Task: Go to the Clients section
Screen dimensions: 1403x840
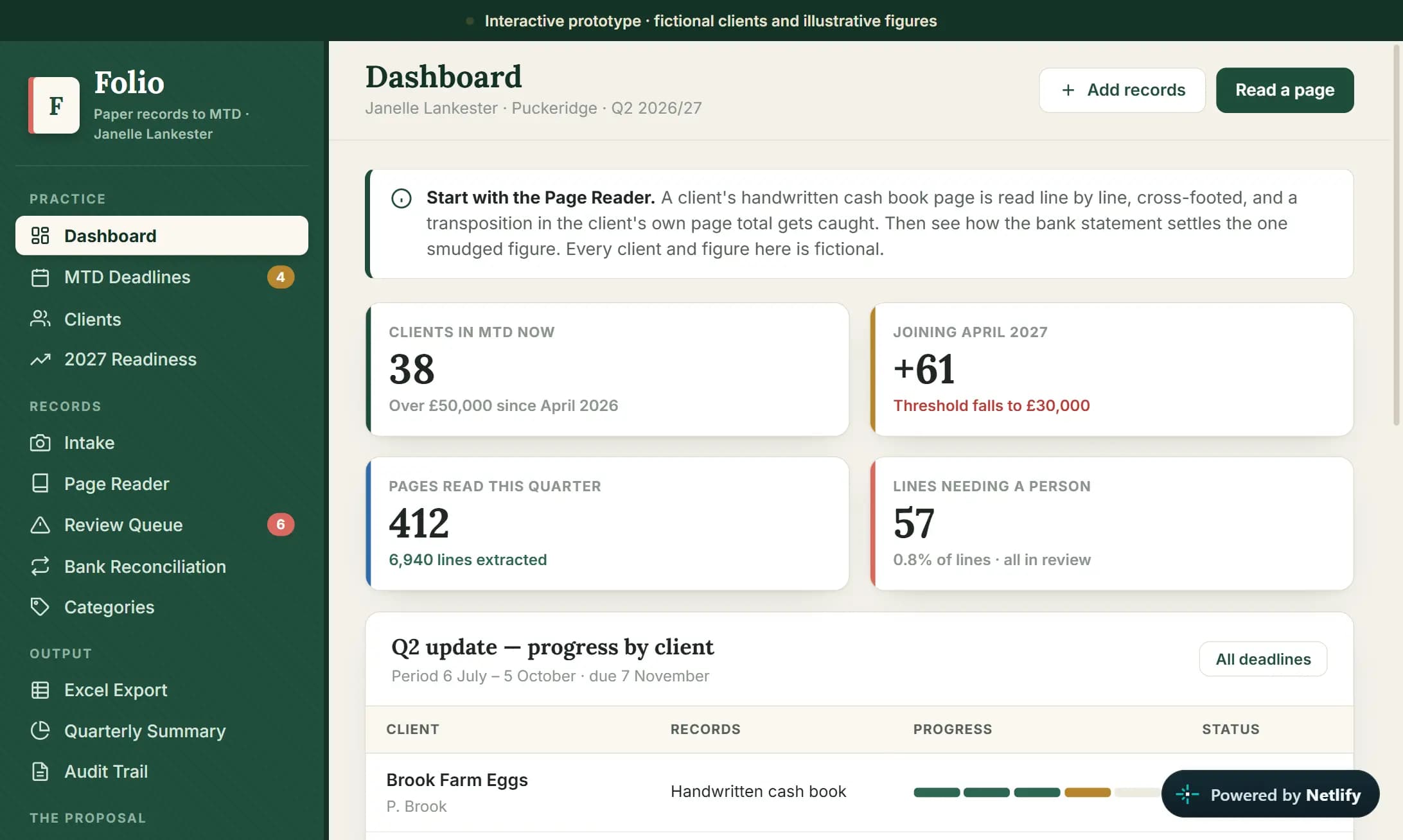Action: point(161,319)
